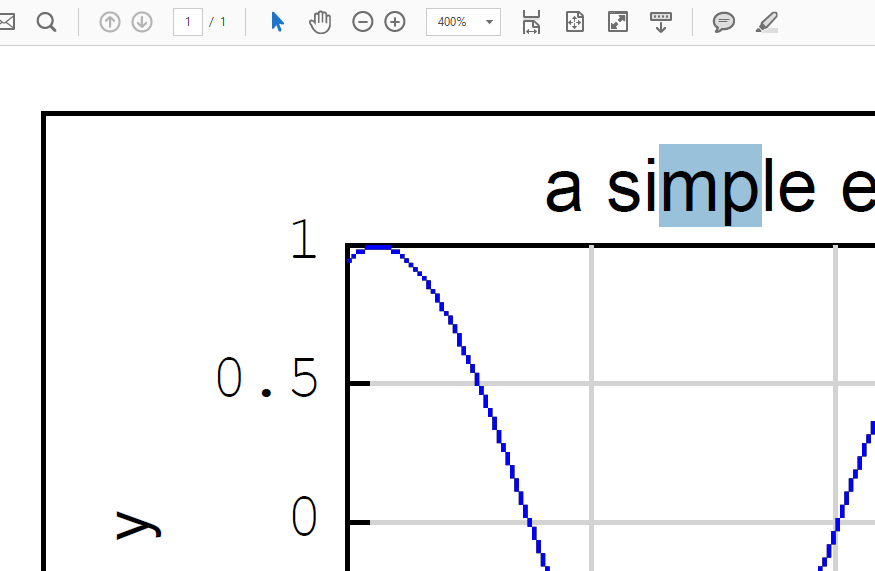Click the fit-width scrolling icon

(531, 22)
